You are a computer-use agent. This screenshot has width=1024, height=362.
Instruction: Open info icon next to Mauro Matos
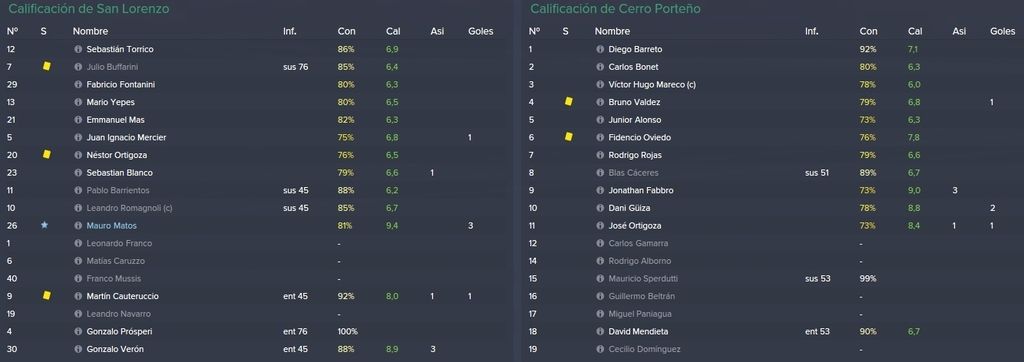pos(78,225)
